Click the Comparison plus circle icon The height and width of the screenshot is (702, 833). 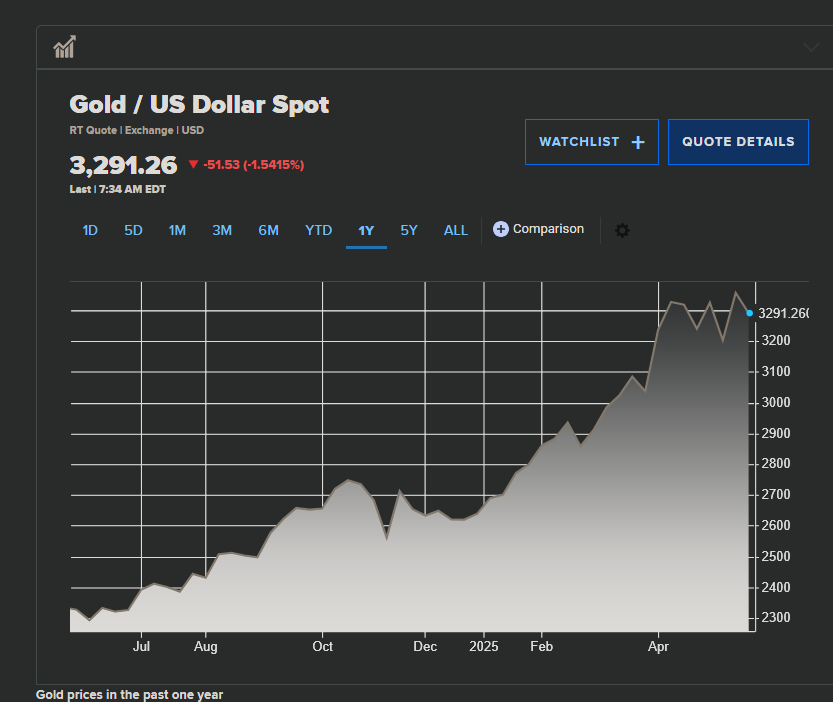(501, 229)
